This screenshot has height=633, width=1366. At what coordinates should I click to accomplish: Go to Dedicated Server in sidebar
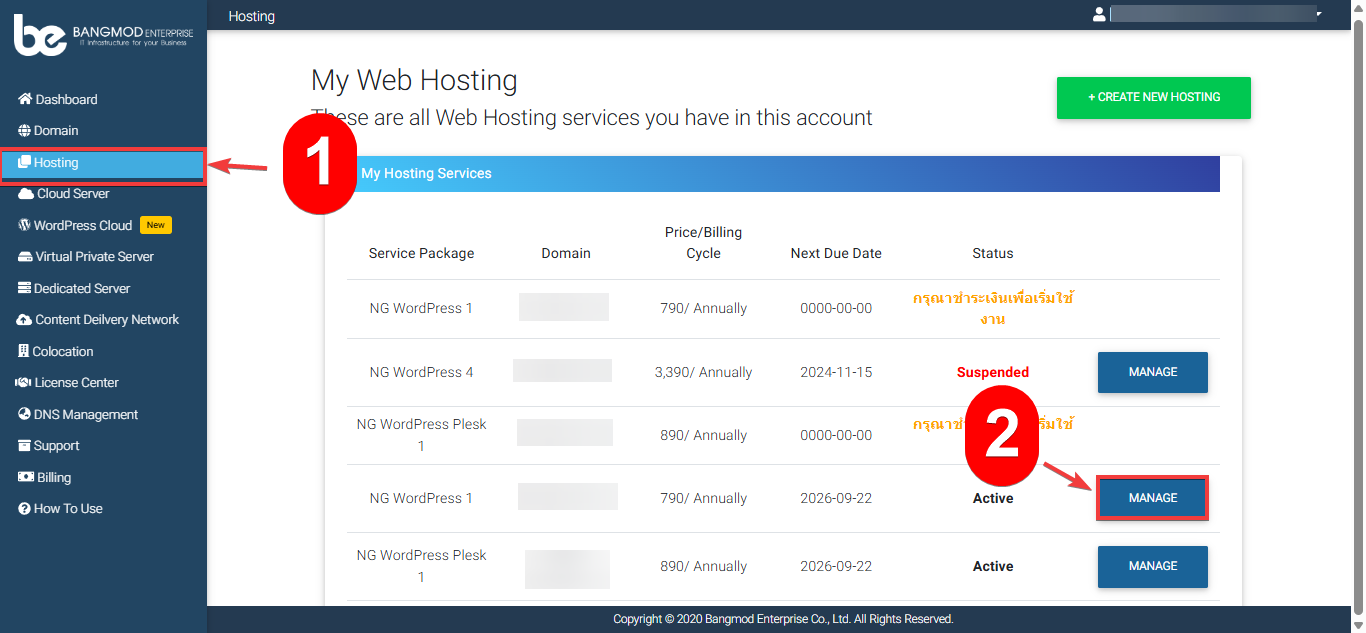tap(82, 288)
